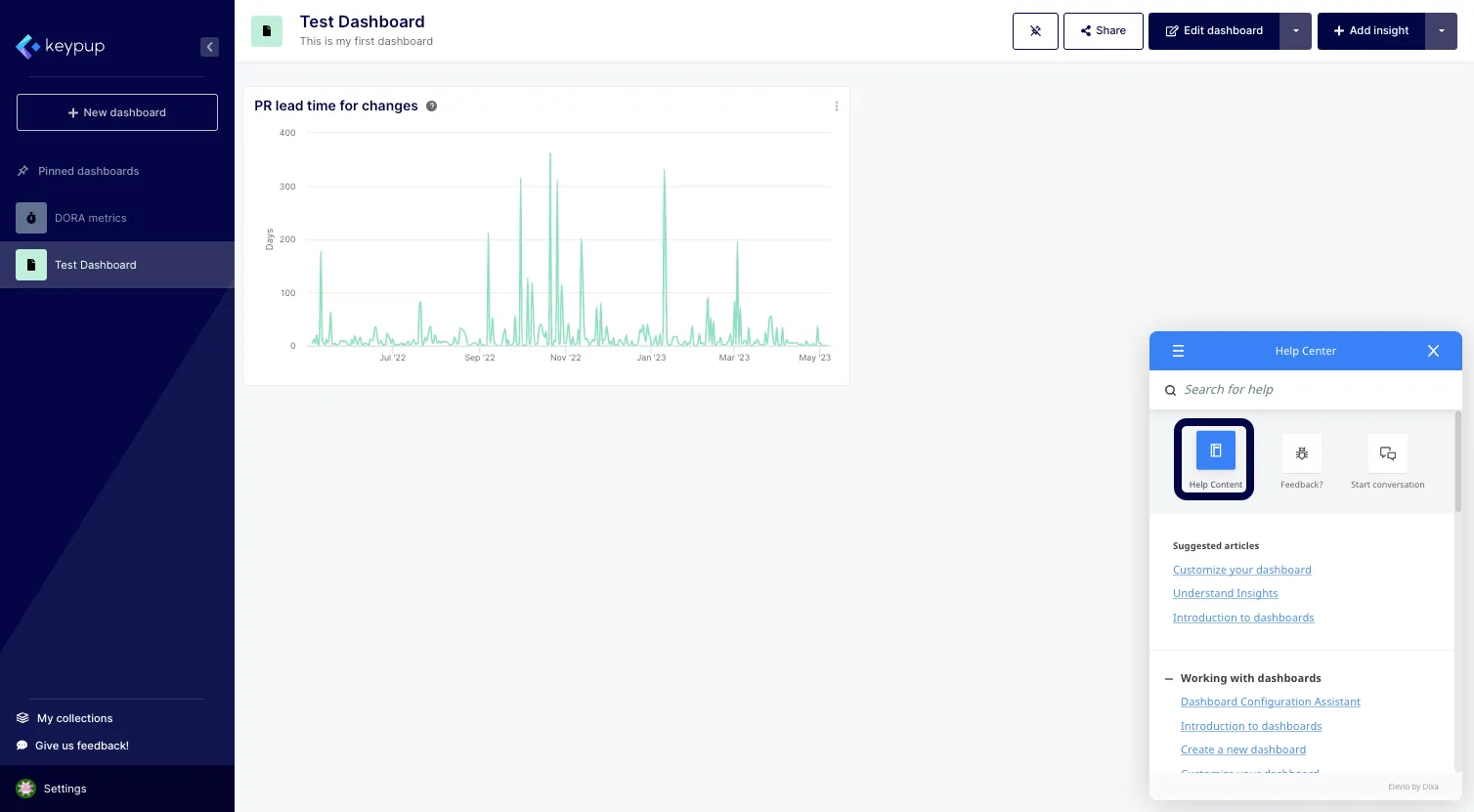Open Settings from the sidebar gear icon

coord(26,789)
